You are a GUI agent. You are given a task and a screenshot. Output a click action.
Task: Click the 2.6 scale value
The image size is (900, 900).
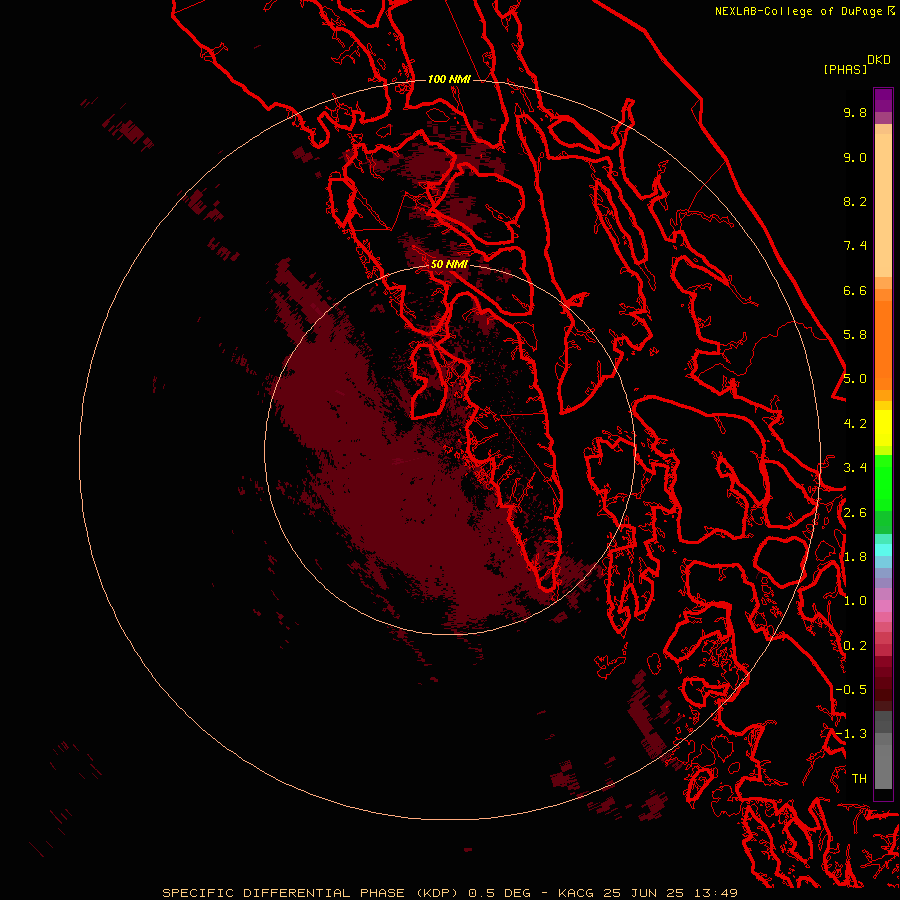855,513
